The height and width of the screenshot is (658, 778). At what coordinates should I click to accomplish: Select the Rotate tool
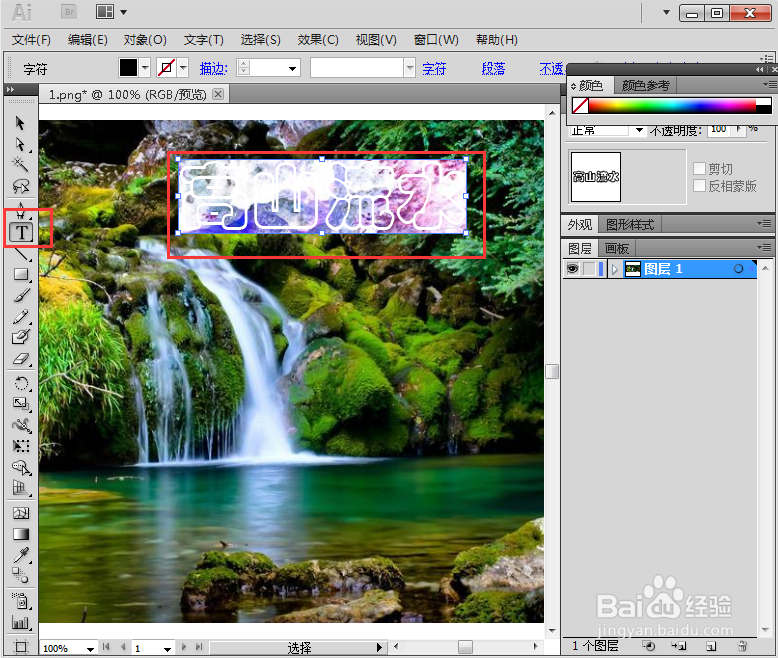coord(20,383)
